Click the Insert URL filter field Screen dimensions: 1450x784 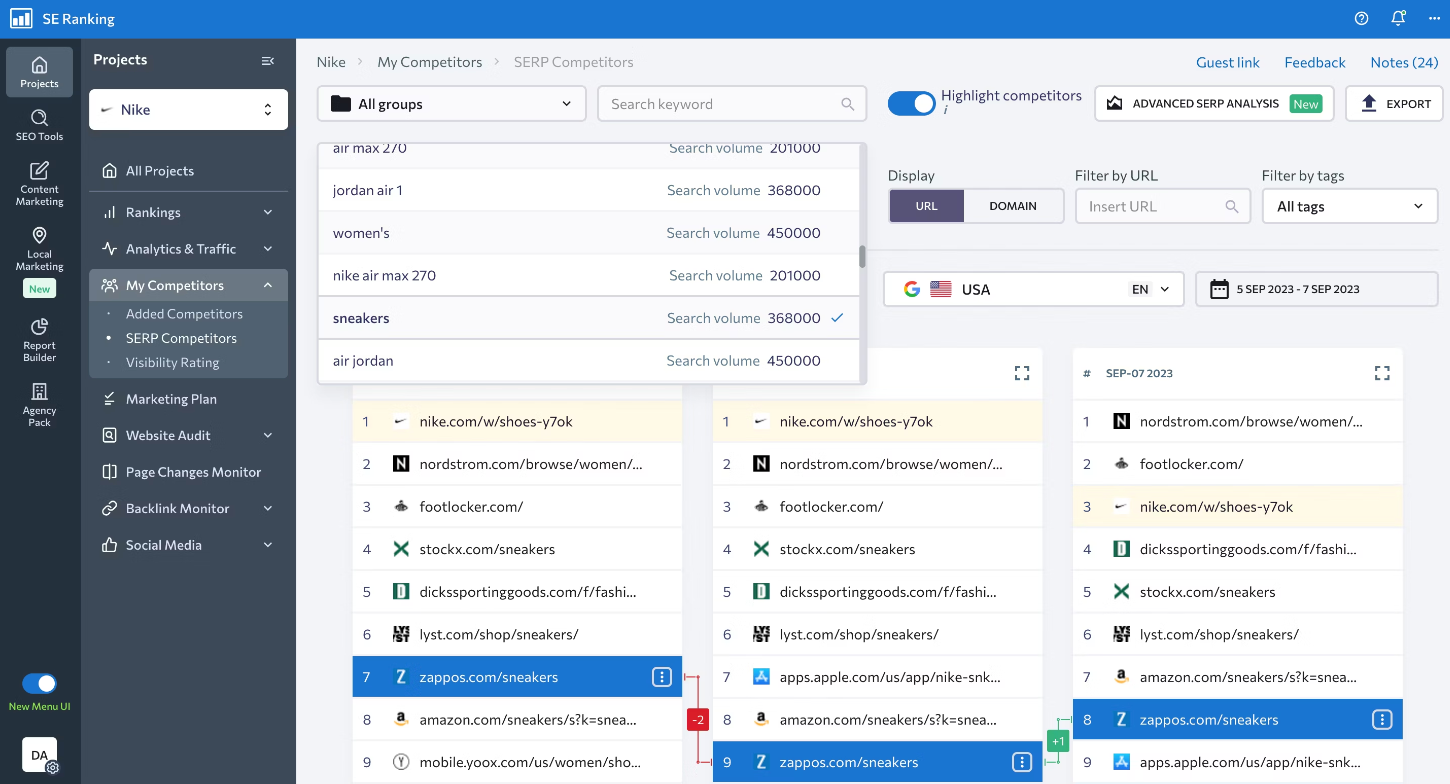coord(1163,206)
